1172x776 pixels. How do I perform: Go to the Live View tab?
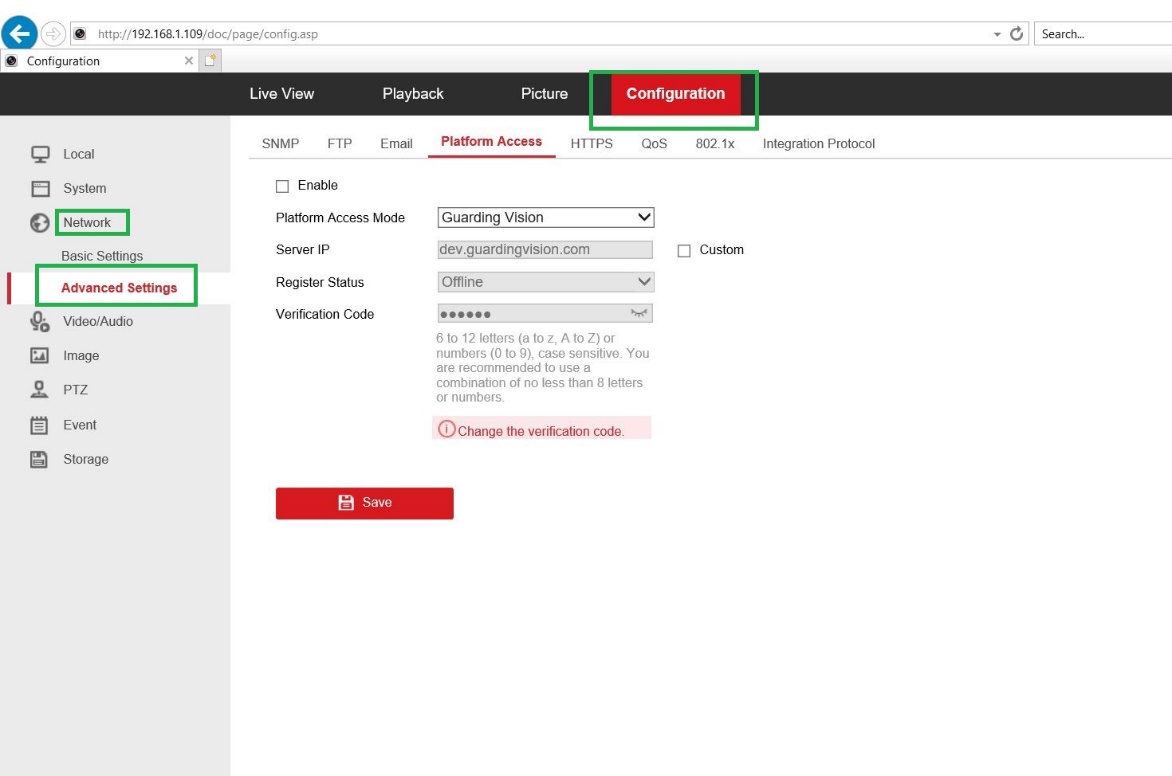pyautogui.click(x=282, y=93)
